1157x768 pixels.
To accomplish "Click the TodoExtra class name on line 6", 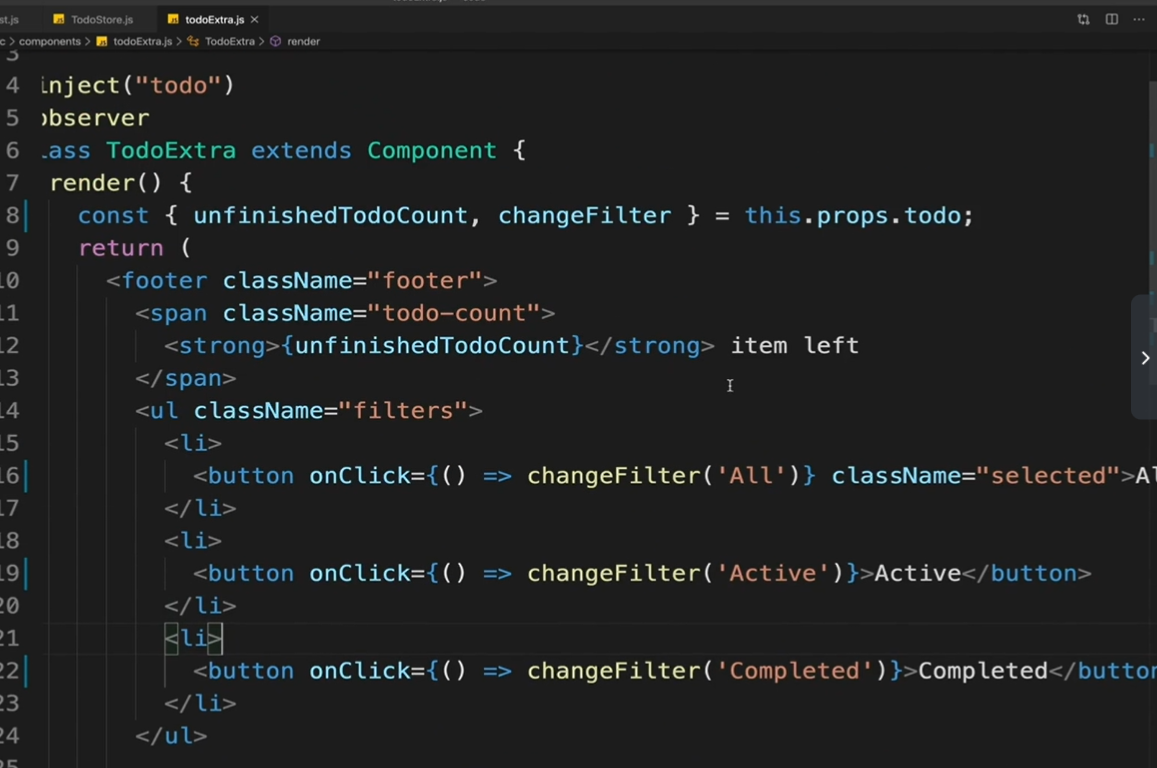I will (171, 151).
